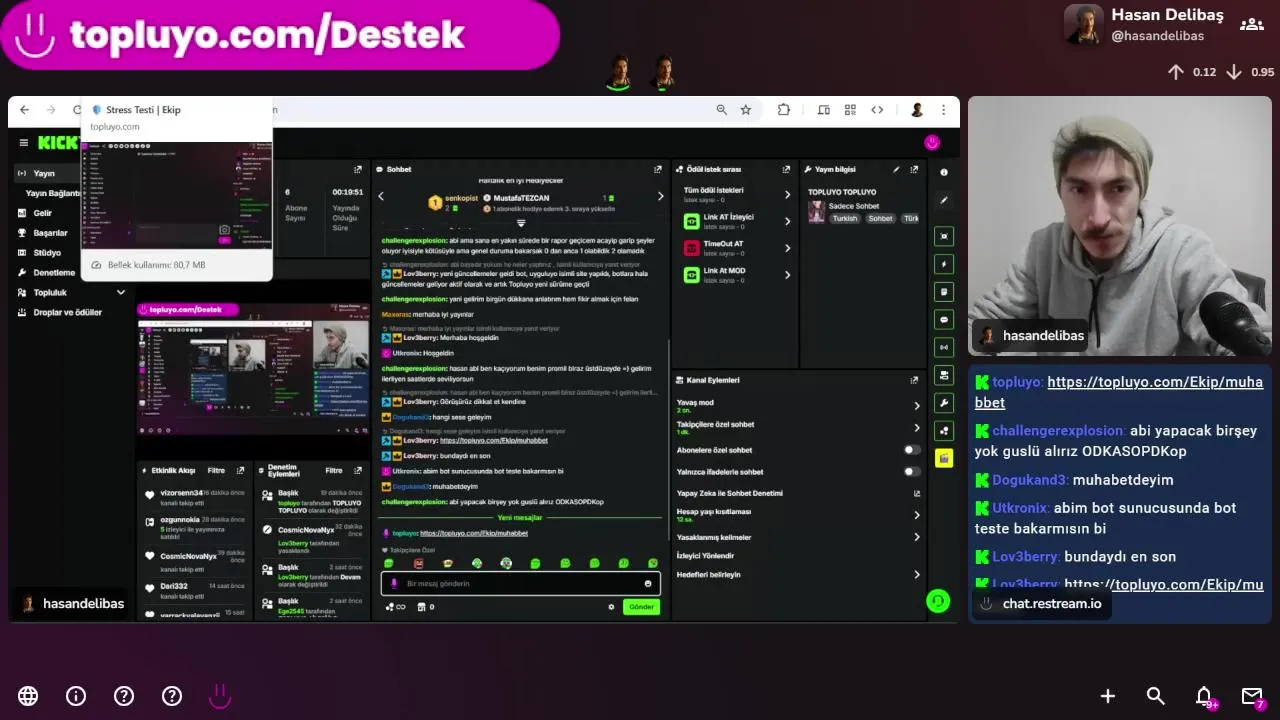Viewport: 1280px width, 720px height.
Task: Open browser three-dot menu
Action: [x=943, y=110]
